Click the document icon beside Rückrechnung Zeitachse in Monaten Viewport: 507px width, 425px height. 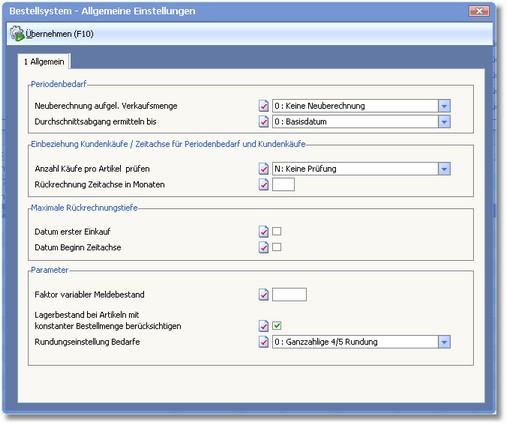coord(263,184)
